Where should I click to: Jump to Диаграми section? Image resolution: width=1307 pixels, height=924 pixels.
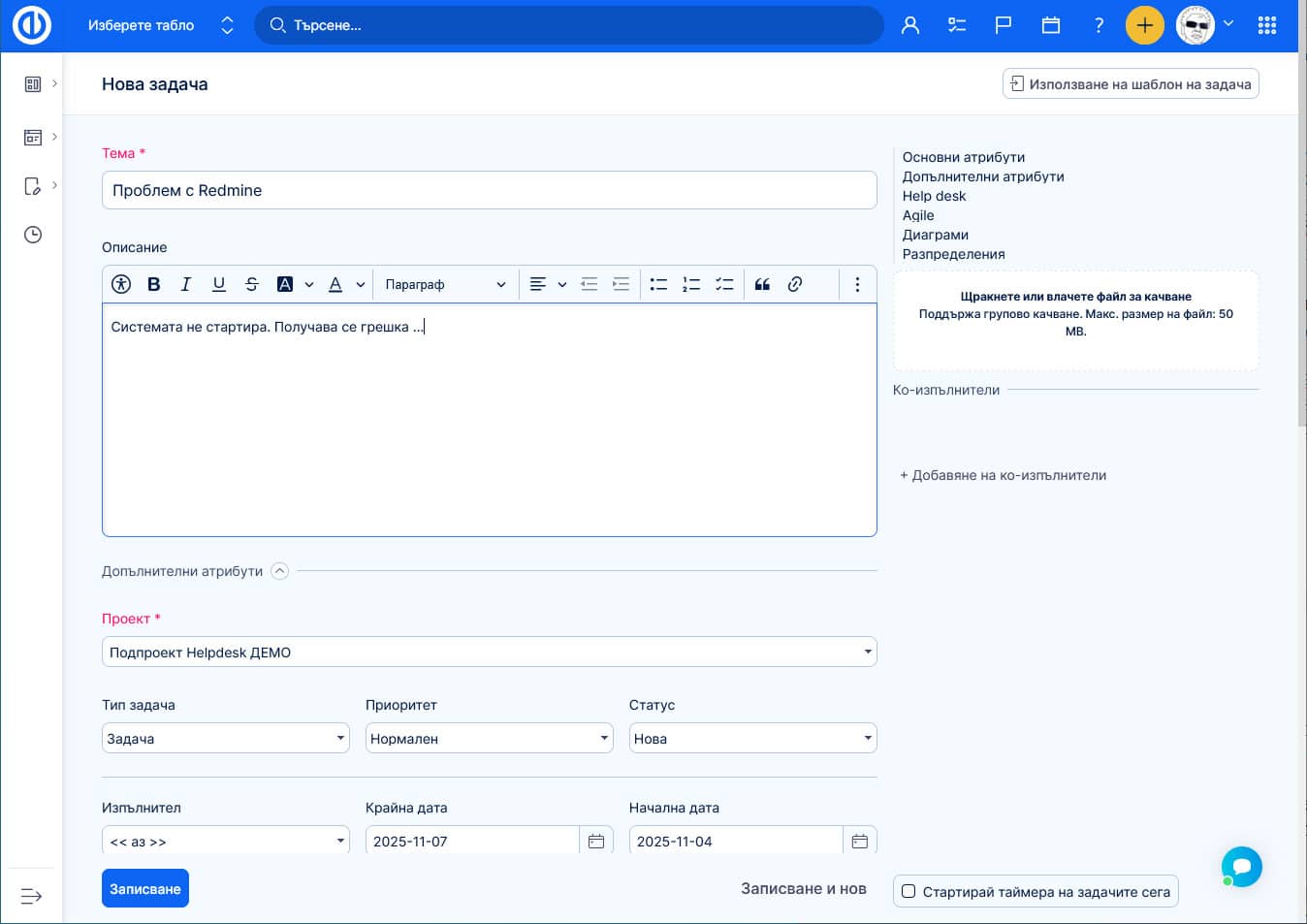[936, 235]
